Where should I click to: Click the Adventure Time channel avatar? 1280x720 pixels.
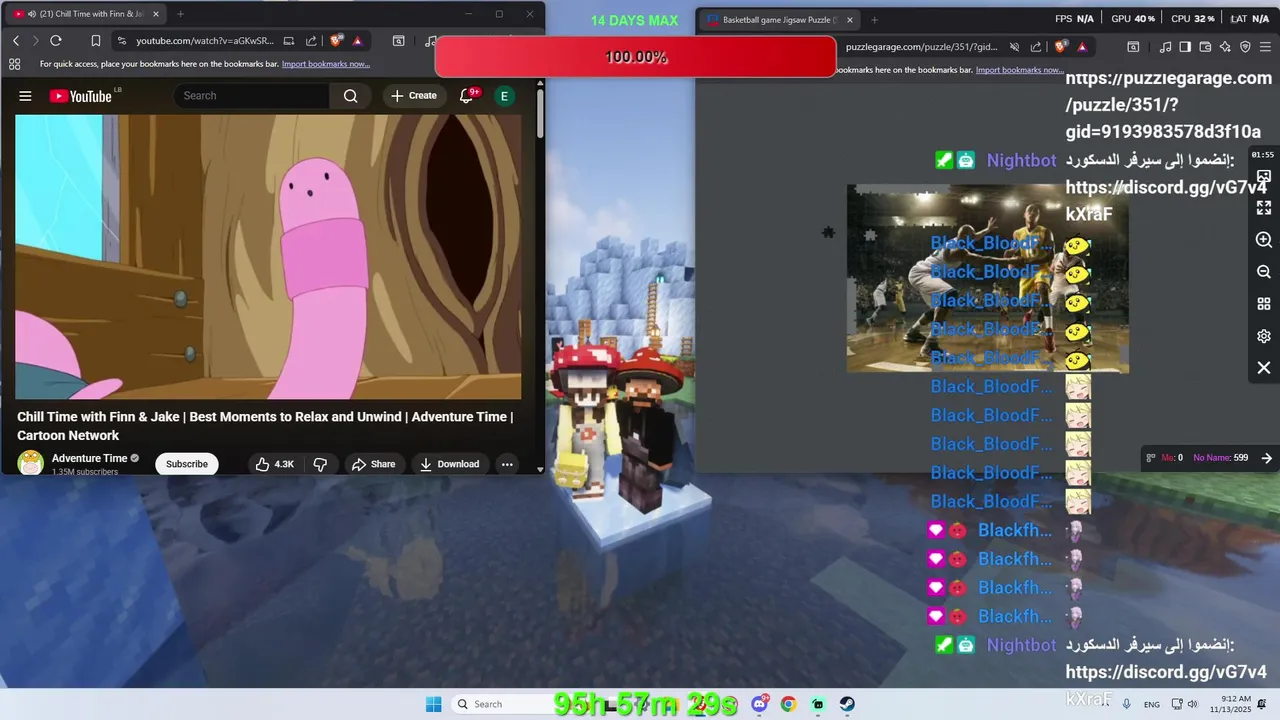tap(31, 463)
